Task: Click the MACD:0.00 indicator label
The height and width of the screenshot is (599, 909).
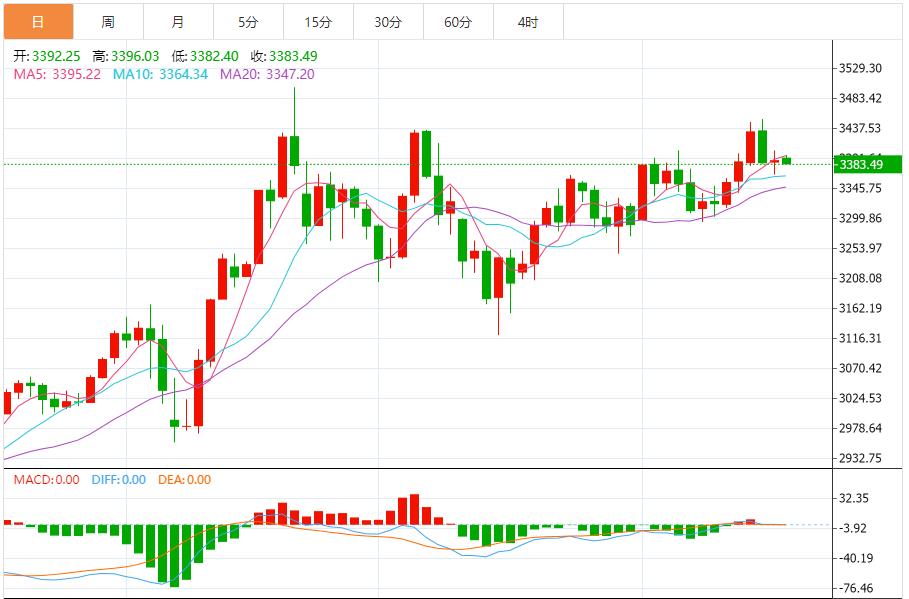Action: tap(46, 480)
